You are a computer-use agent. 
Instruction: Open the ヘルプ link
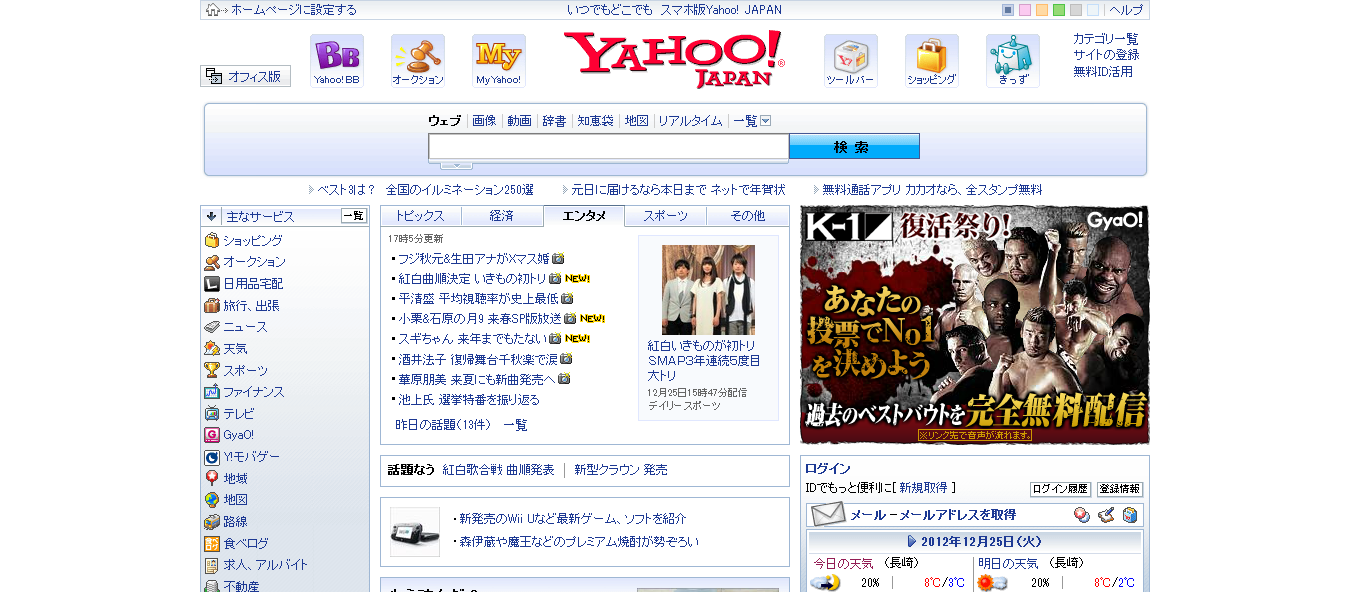pos(1126,10)
